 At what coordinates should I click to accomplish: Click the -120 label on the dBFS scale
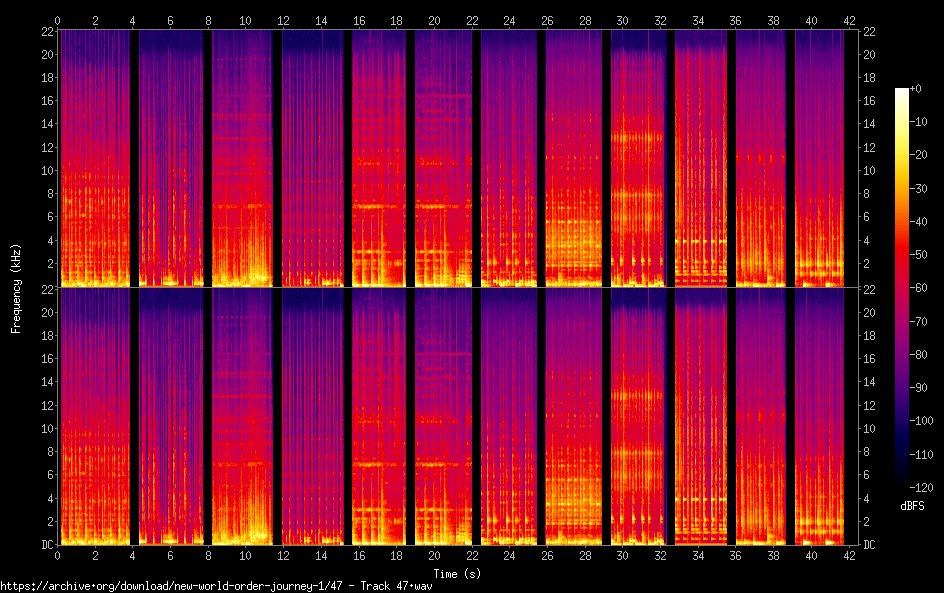[x=924, y=486]
